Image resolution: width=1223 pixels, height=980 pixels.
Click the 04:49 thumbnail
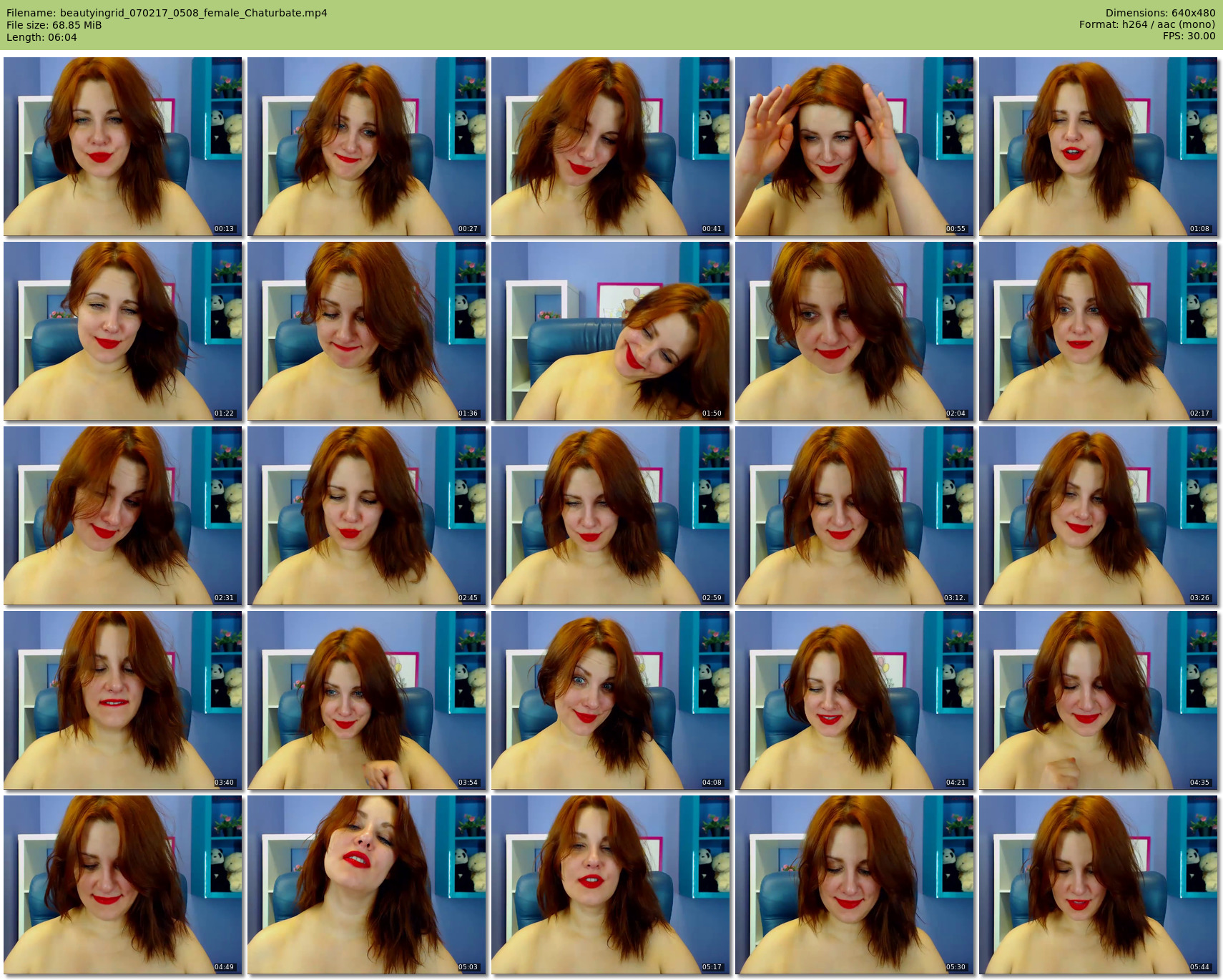123,885
